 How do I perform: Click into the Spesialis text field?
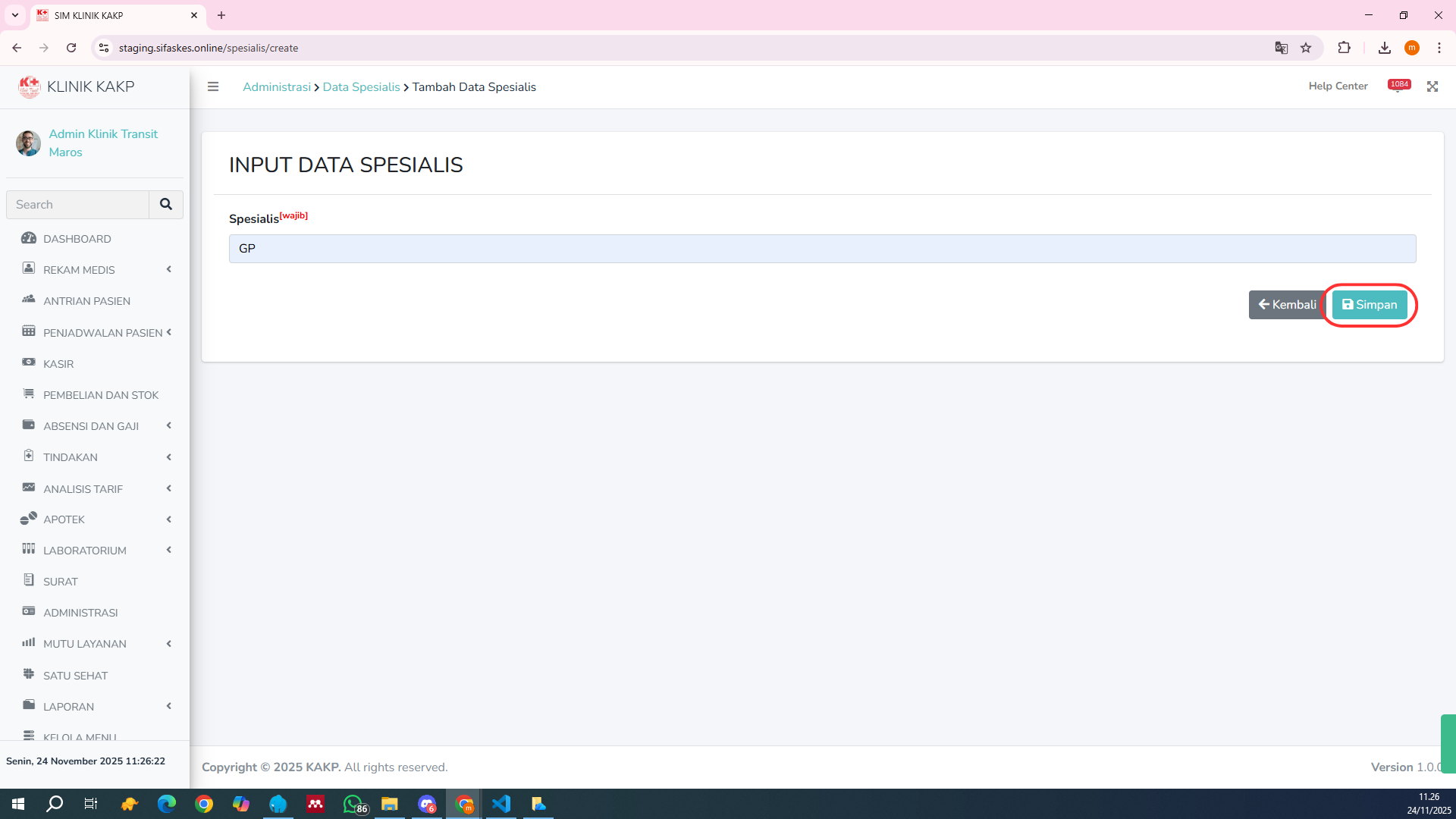tap(822, 249)
